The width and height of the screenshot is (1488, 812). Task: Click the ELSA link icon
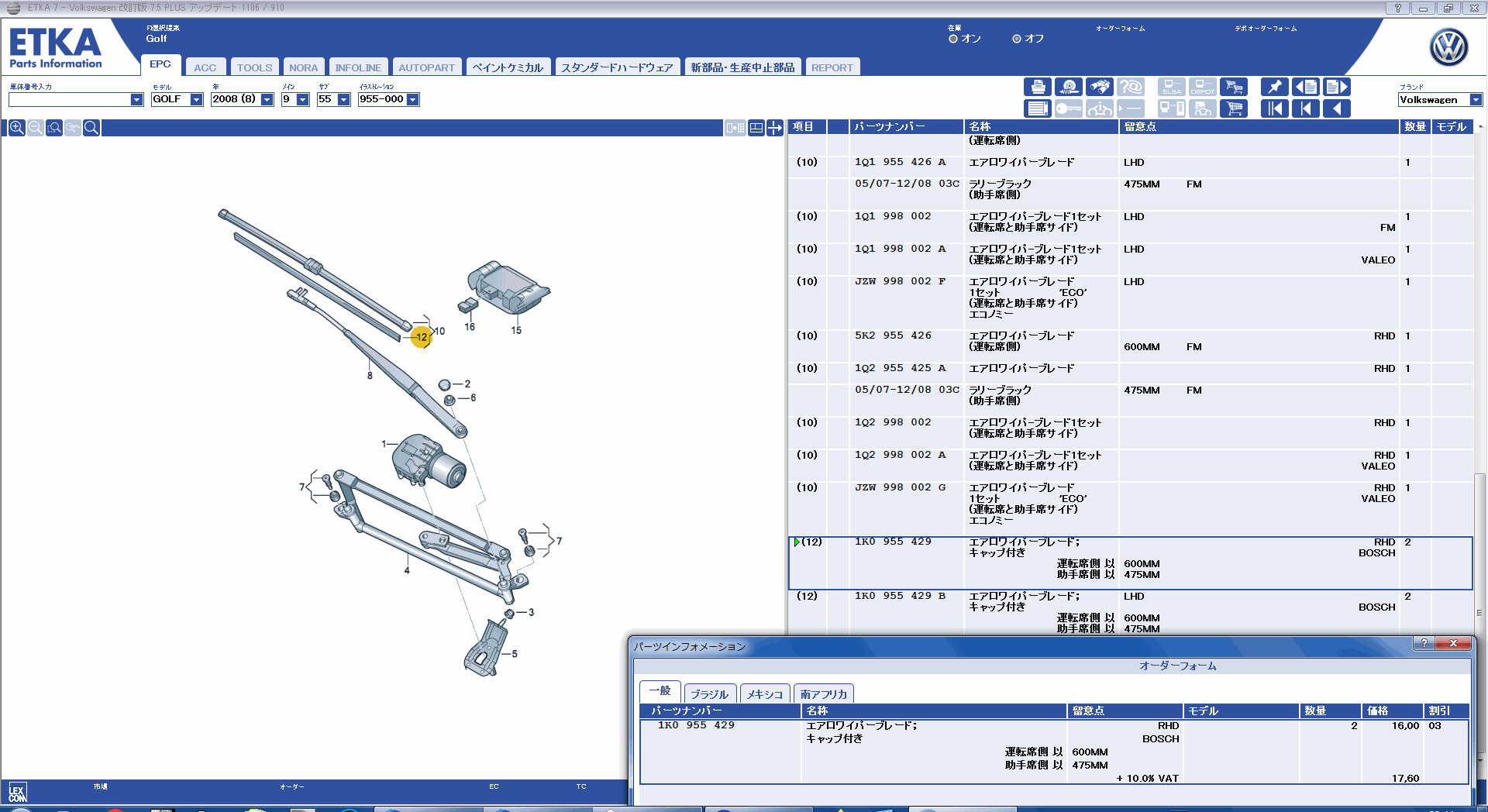pos(1172,87)
